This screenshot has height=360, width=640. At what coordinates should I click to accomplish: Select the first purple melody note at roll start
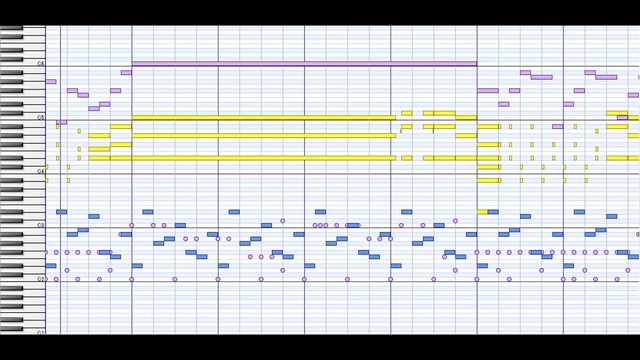tap(51, 82)
